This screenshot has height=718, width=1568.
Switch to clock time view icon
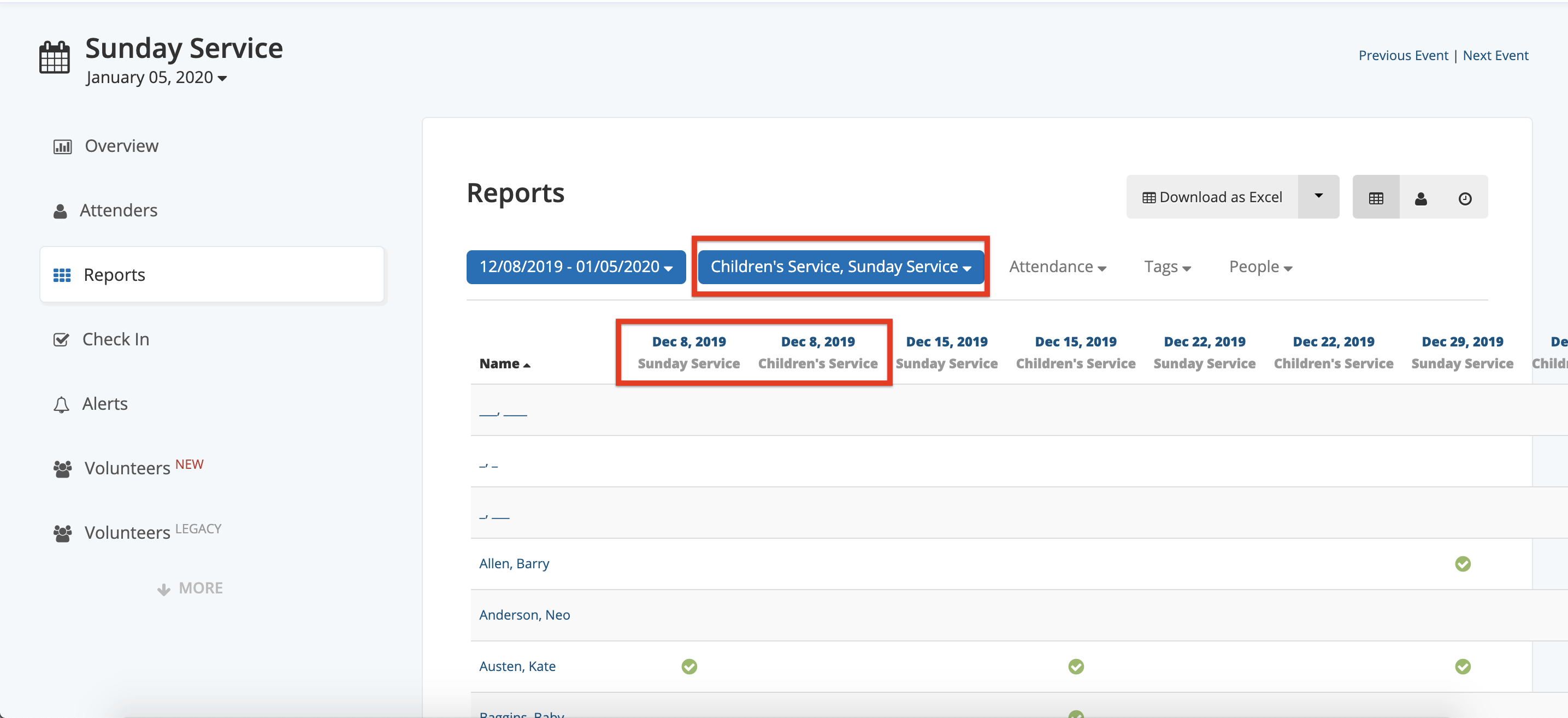click(x=1465, y=198)
